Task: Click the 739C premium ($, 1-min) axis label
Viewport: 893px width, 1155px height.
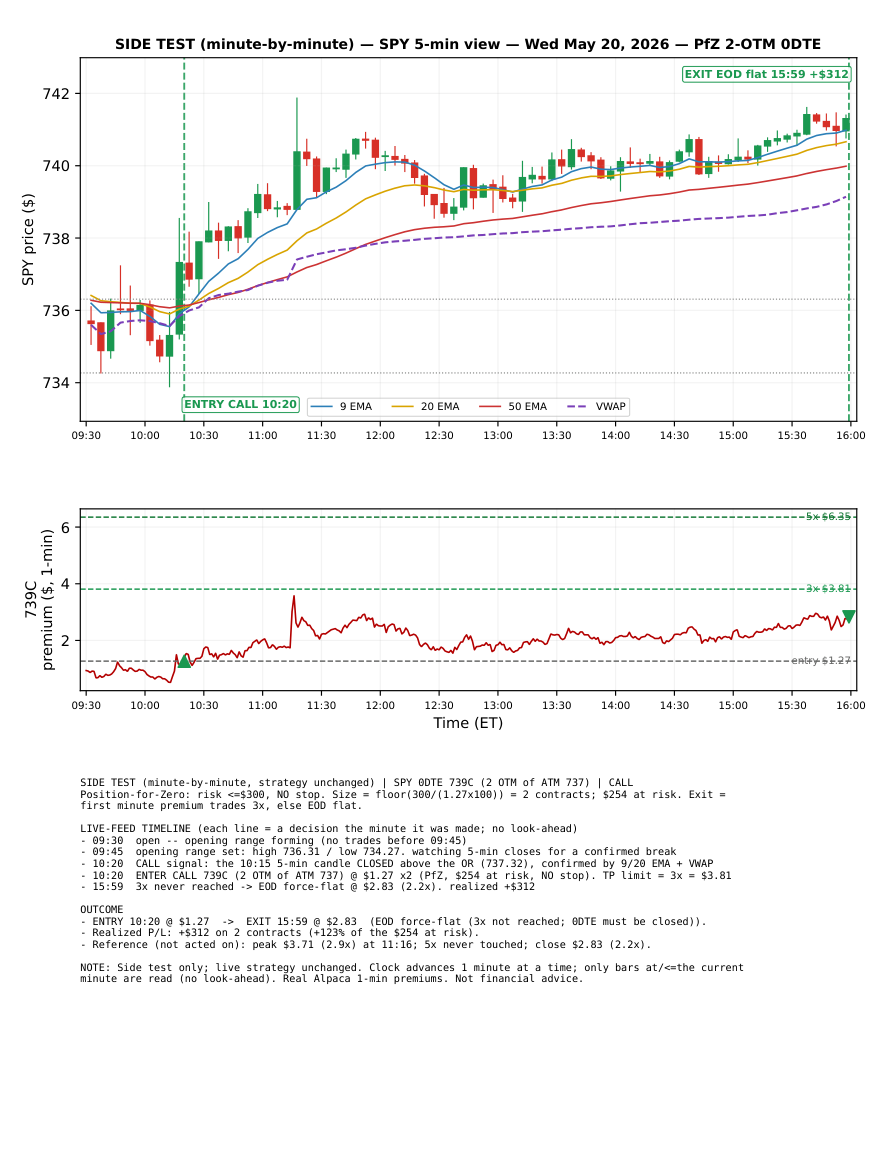Action: pos(39,600)
